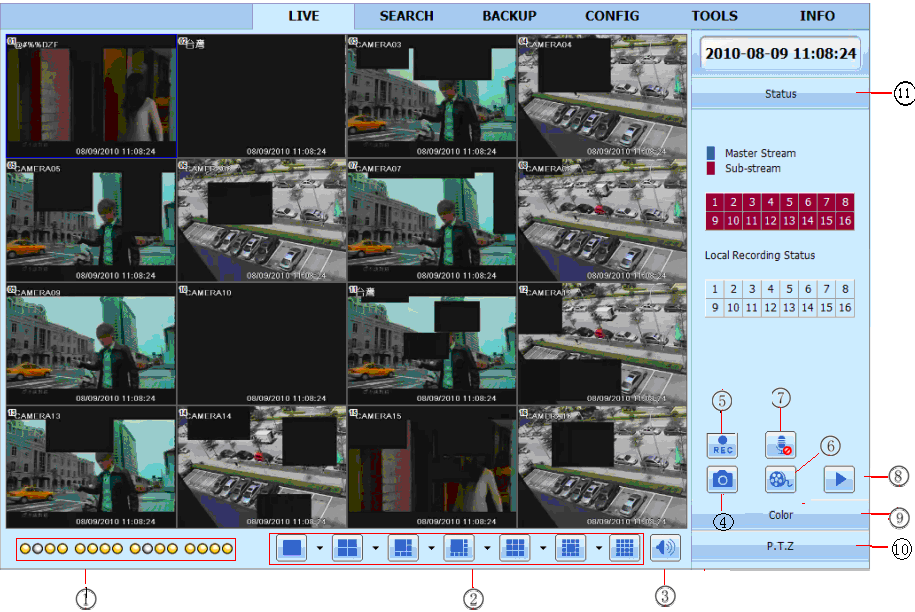The image size is (915, 612).
Task: Toggle channel 9 under Local Recording Status
Action: click(715, 307)
